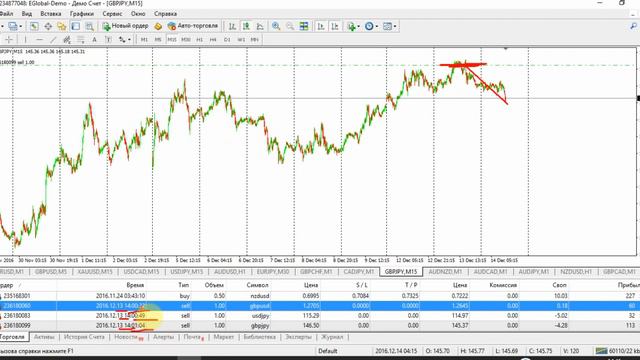This screenshot has height=360, width=640.
Task: Open the Окно menu
Action: (x=138, y=13)
